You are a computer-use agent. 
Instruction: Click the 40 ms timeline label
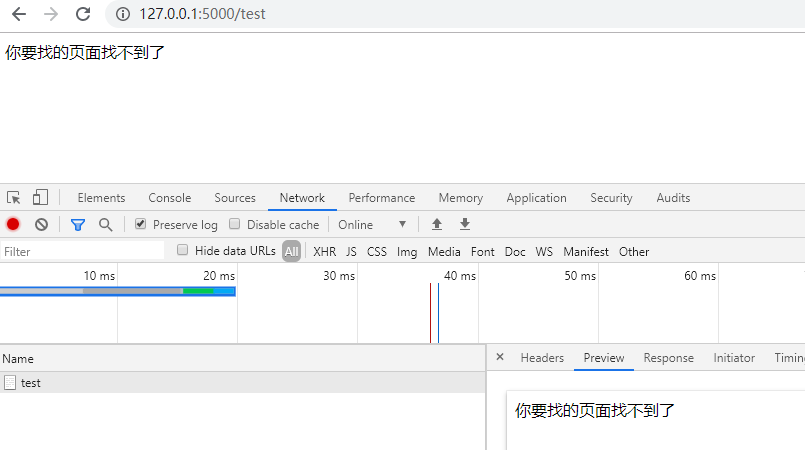[x=460, y=276]
